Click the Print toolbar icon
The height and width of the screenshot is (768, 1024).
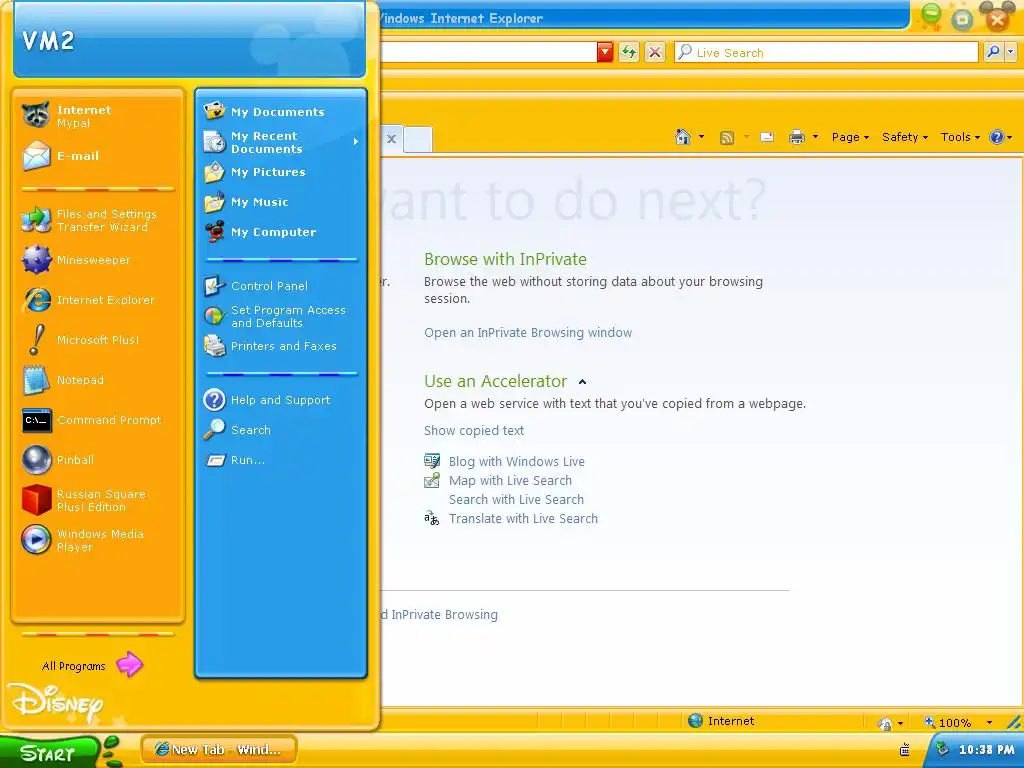pyautogui.click(x=797, y=137)
